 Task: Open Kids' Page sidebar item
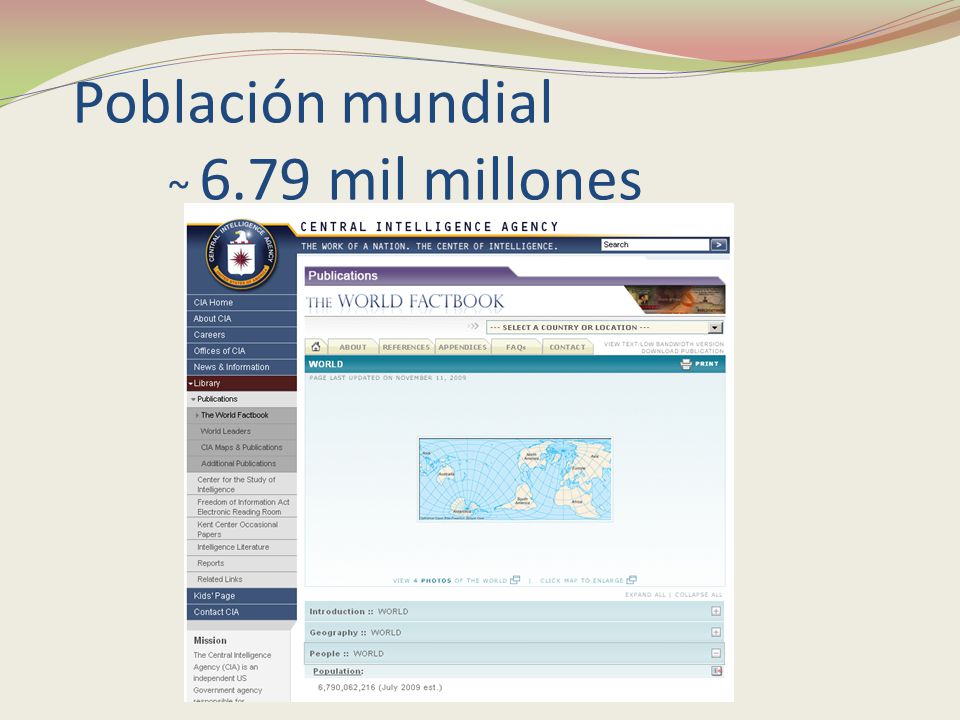coord(241,596)
